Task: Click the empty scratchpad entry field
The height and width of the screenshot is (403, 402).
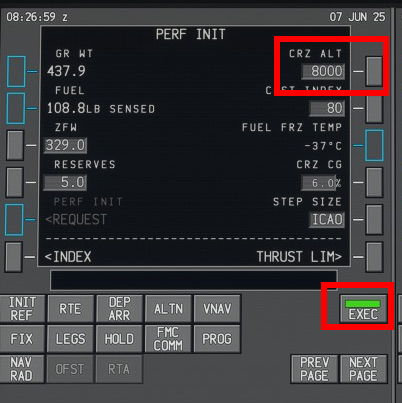Action: pyautogui.click(x=194, y=280)
